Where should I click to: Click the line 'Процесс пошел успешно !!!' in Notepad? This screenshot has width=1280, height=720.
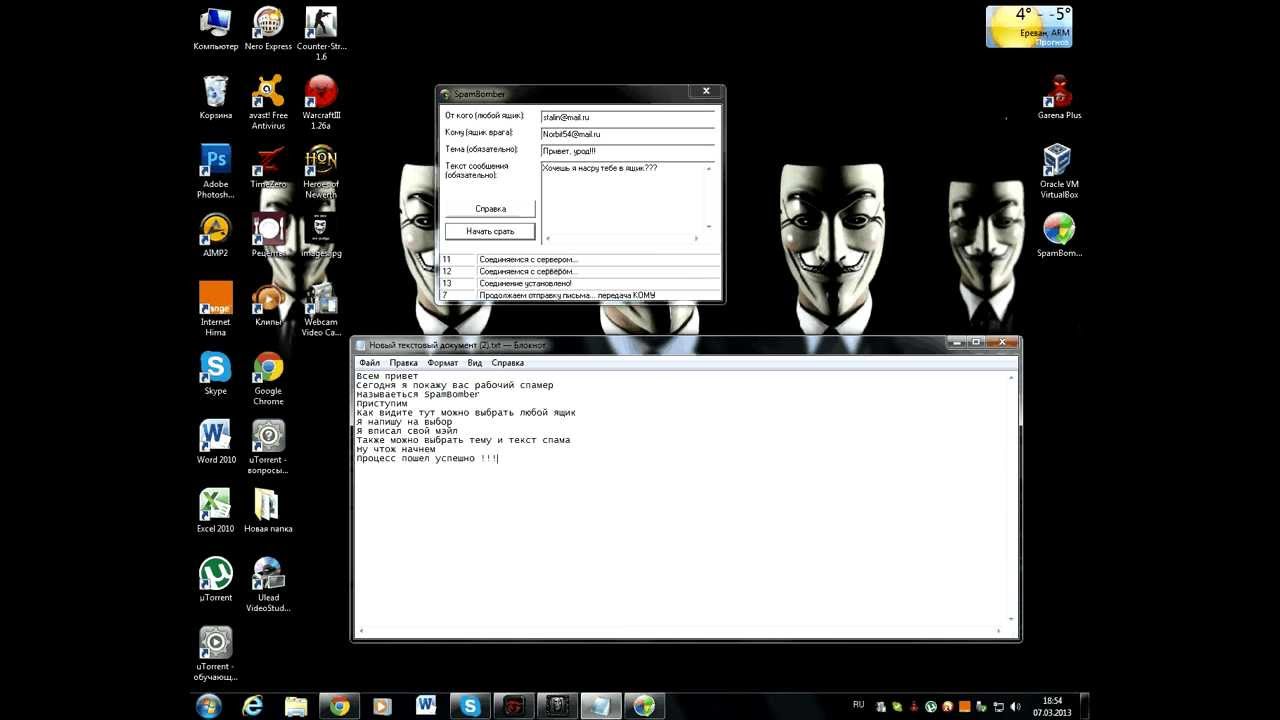(427, 459)
